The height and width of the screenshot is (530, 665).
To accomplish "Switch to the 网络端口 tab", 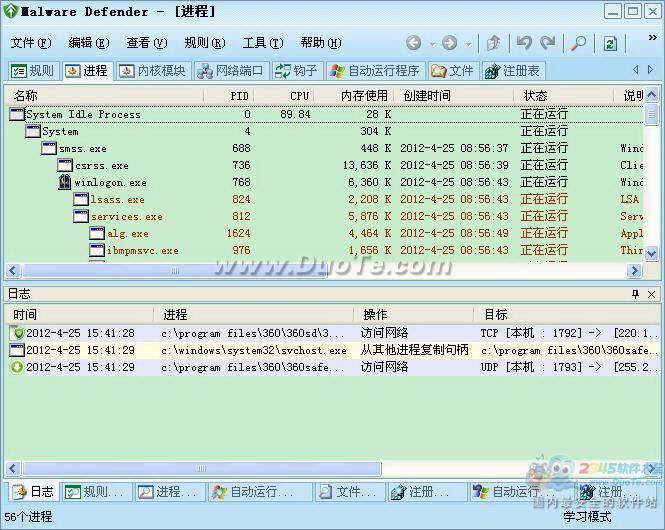I will tap(231, 71).
